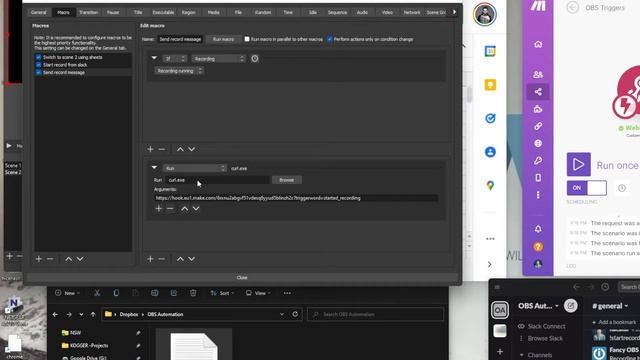Open the scheduling clock icon next to the ON switch
The height and width of the screenshot is (360, 640).
[622, 188]
